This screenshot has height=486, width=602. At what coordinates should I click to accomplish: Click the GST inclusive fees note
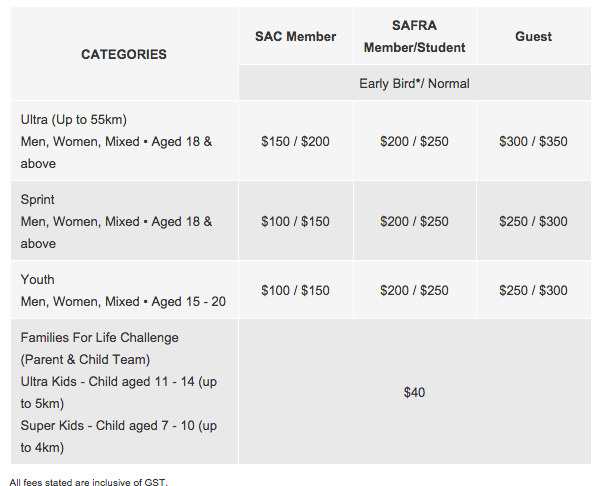(x=89, y=482)
